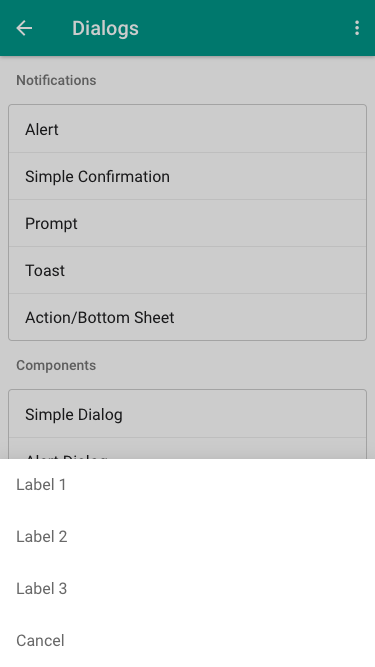Screen dimensions: 375x667
Task: Open the three-dot overflow menu
Action: point(357,28)
